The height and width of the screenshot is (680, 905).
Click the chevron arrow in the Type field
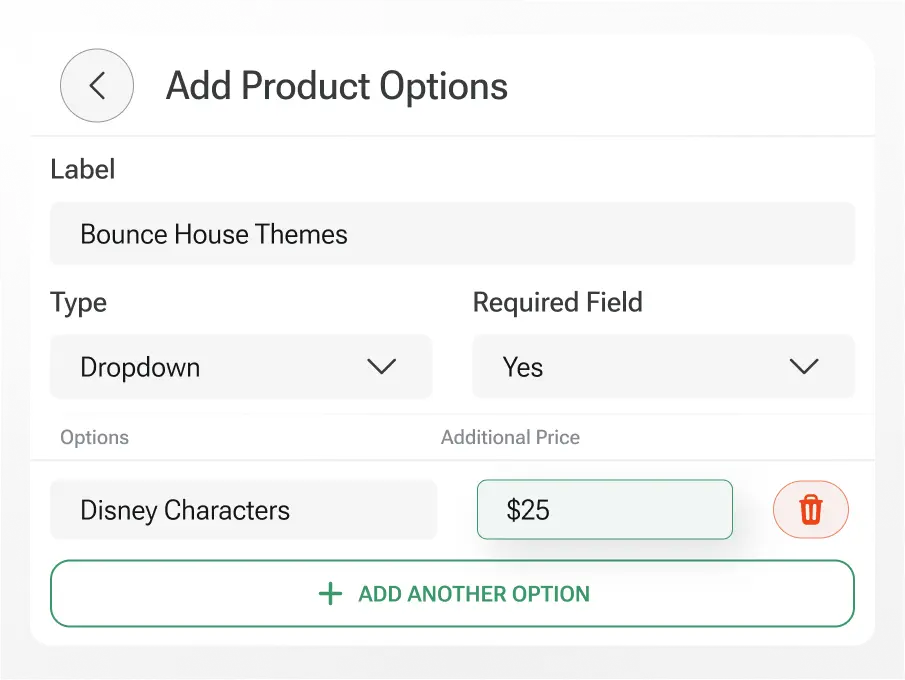382,367
